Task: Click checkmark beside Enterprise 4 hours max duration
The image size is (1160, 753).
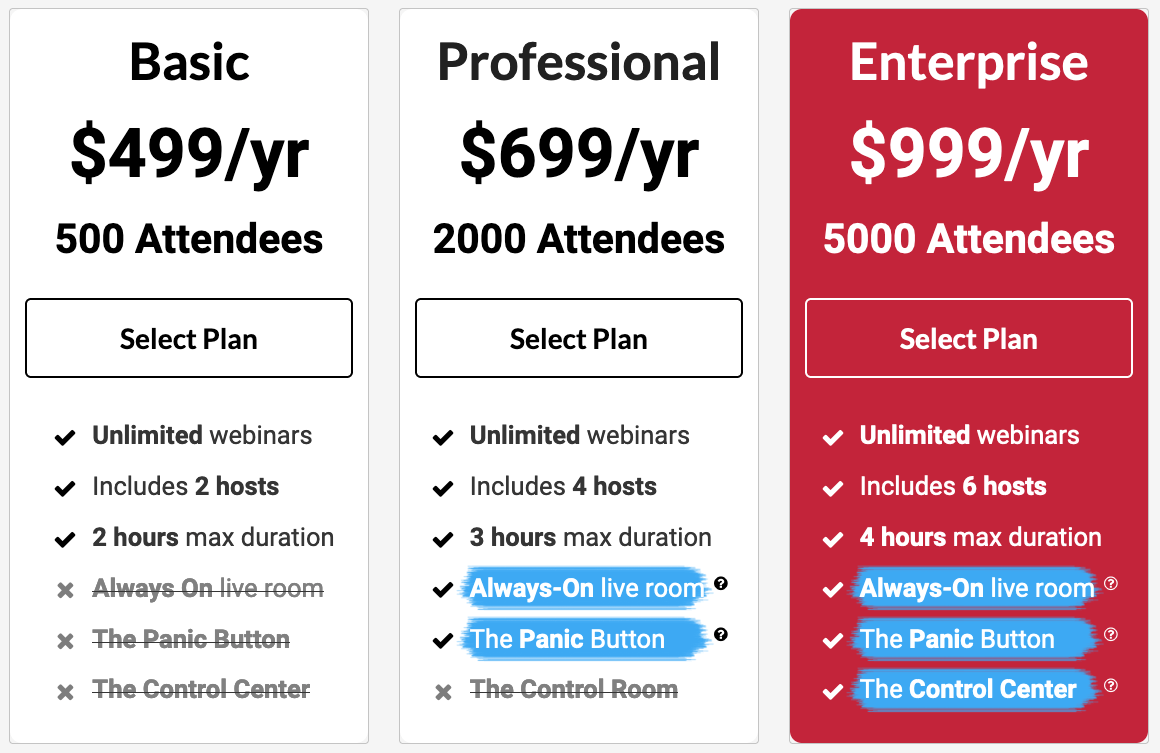Action: pos(833,539)
